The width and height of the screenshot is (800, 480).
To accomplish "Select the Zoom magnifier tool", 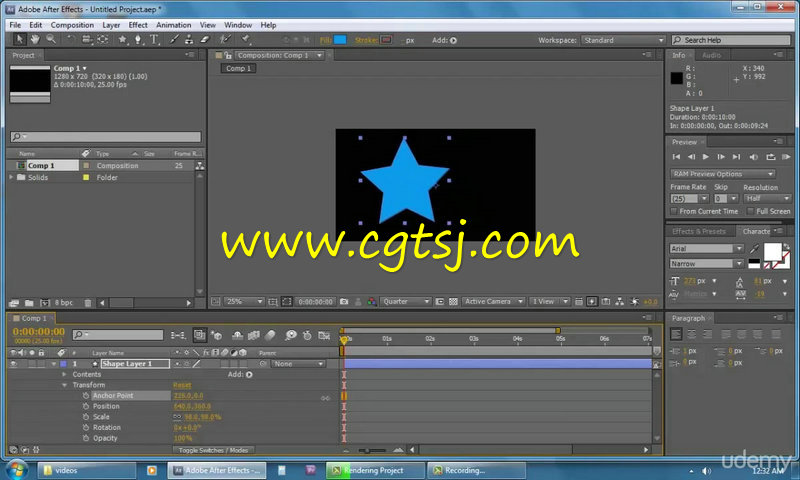I will [x=51, y=39].
